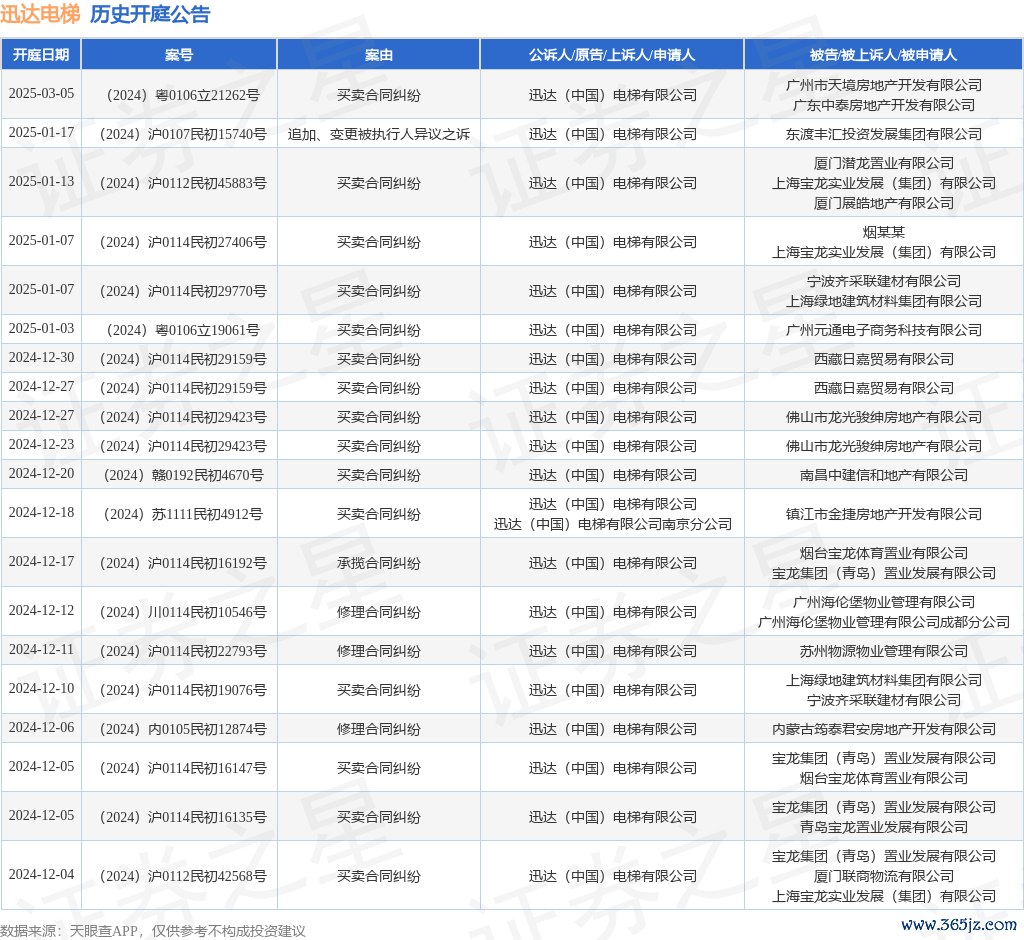
Task: Select case number (2024)沪0114民初22793号
Action: pyautogui.click(x=183, y=651)
